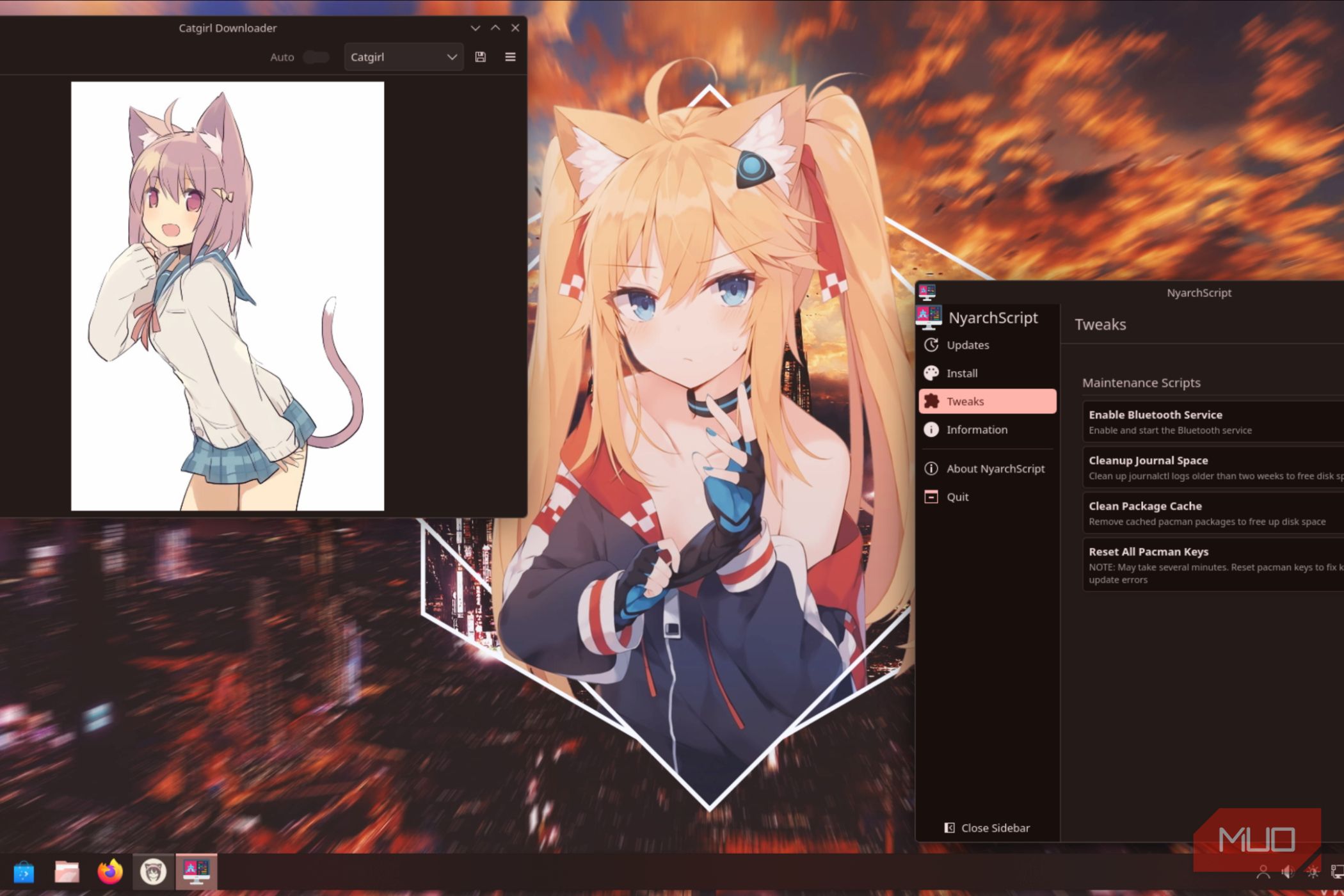The width and height of the screenshot is (1344, 896).
Task: Click the Install palette icon
Action: coord(931,373)
